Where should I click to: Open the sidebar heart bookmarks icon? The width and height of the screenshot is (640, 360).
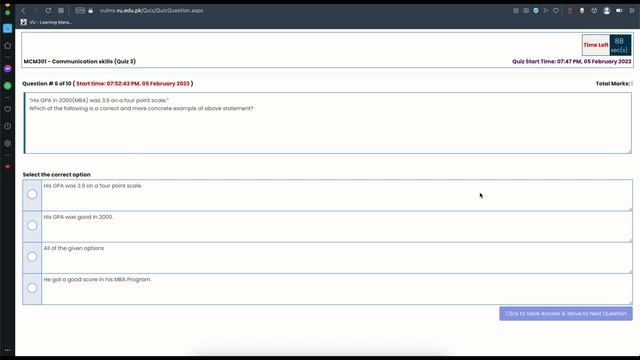click(8, 109)
